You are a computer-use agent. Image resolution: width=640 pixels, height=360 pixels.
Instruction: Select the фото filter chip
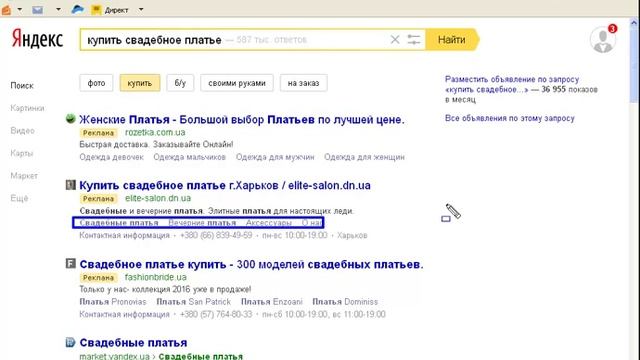96,83
